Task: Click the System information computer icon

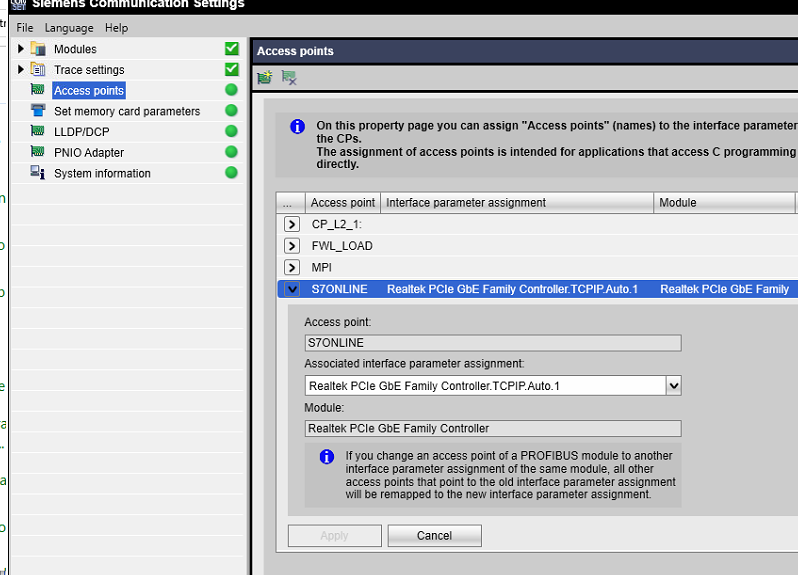Action: coord(38,172)
